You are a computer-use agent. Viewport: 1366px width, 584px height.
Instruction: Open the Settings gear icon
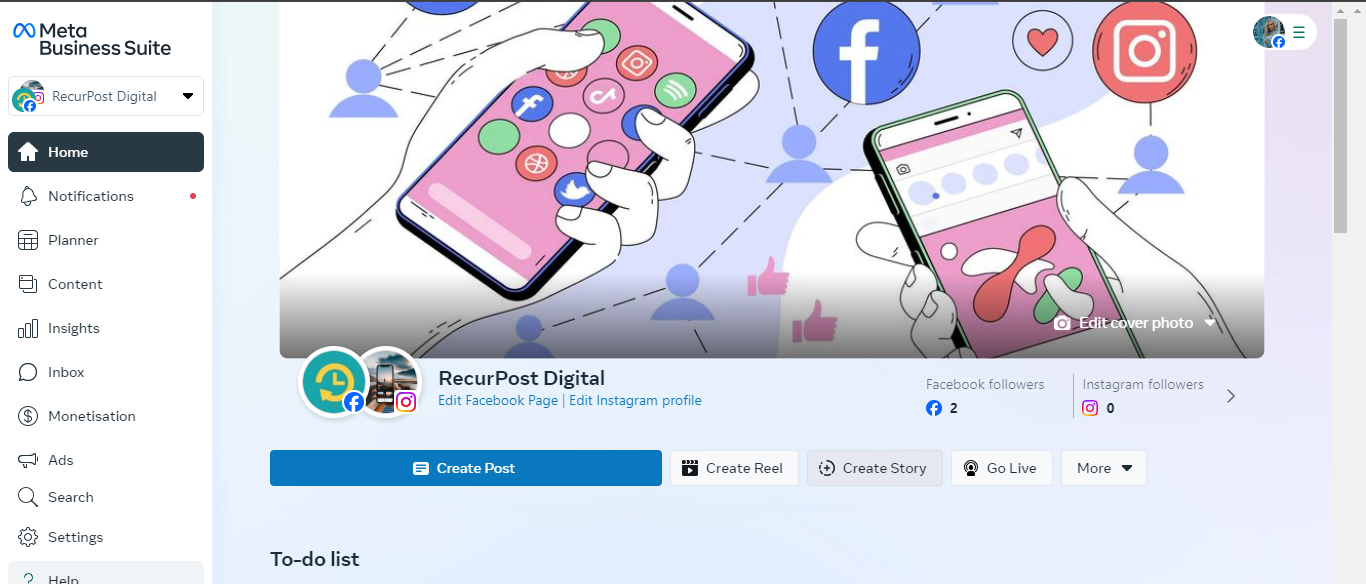[28, 537]
